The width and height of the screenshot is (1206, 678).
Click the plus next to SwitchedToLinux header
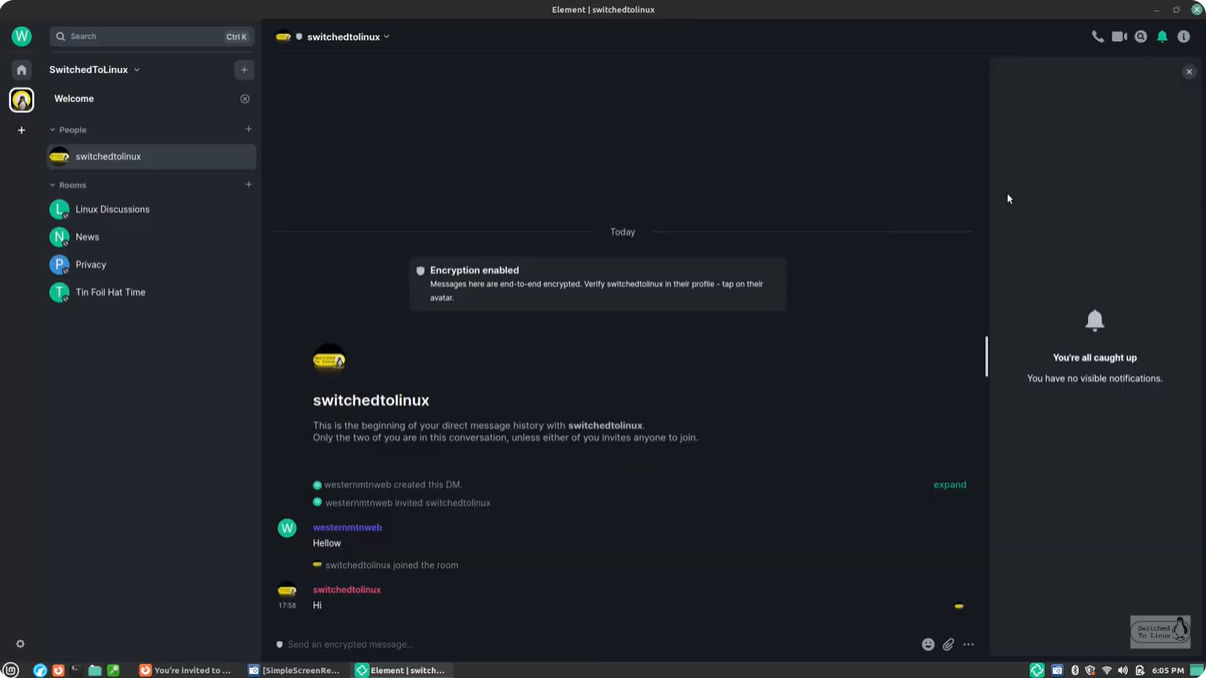click(x=244, y=70)
